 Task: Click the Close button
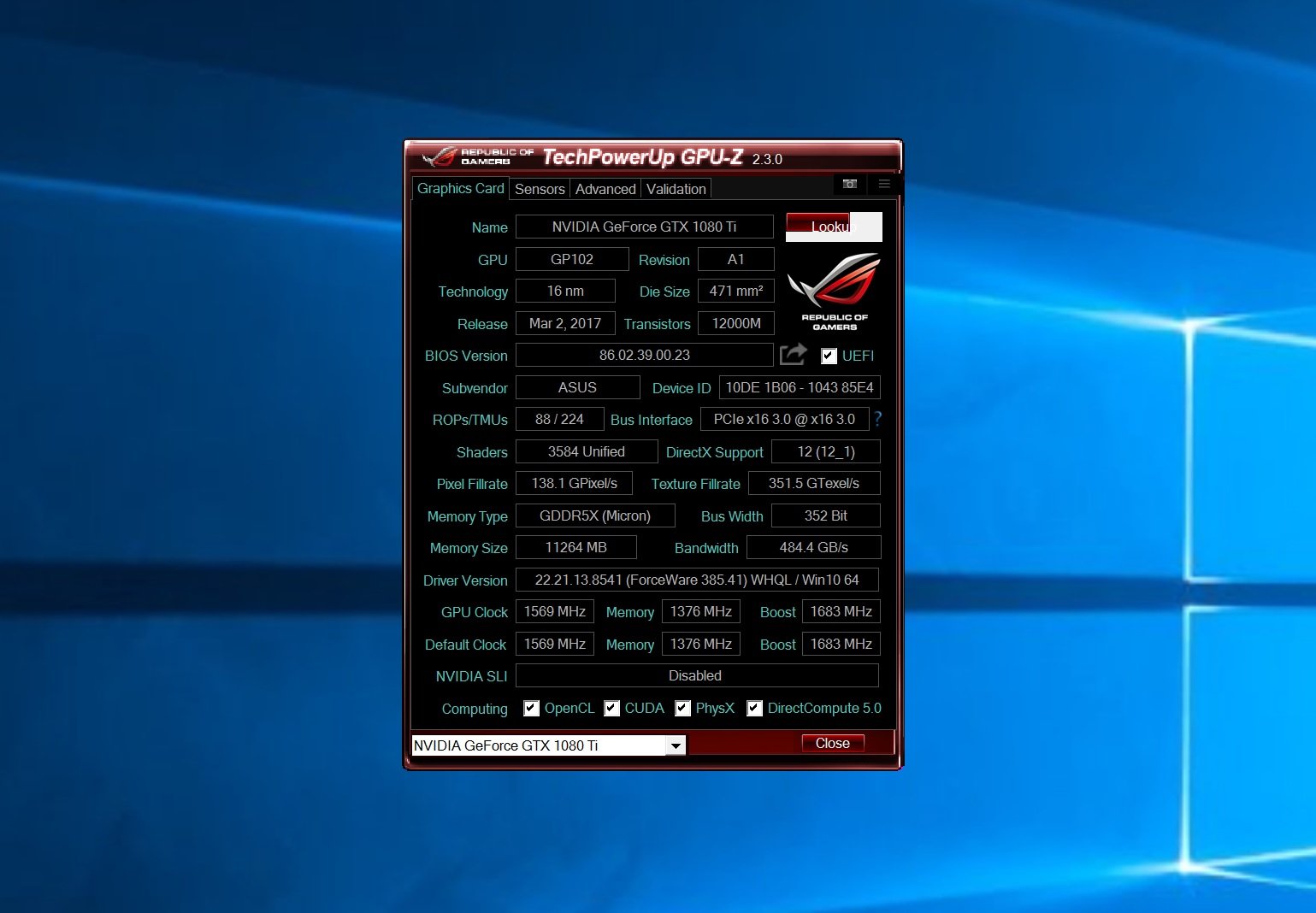(833, 743)
